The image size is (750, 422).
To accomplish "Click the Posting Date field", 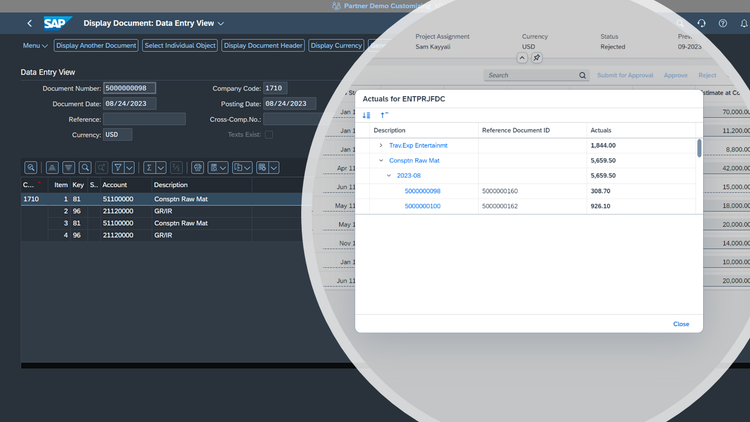I will (289, 104).
